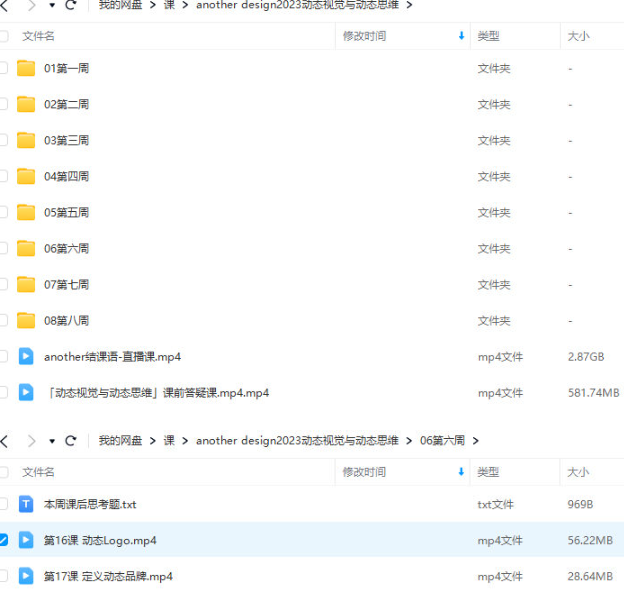
Task: Click sort arrow in upper 修改时间 column
Action: point(461,36)
